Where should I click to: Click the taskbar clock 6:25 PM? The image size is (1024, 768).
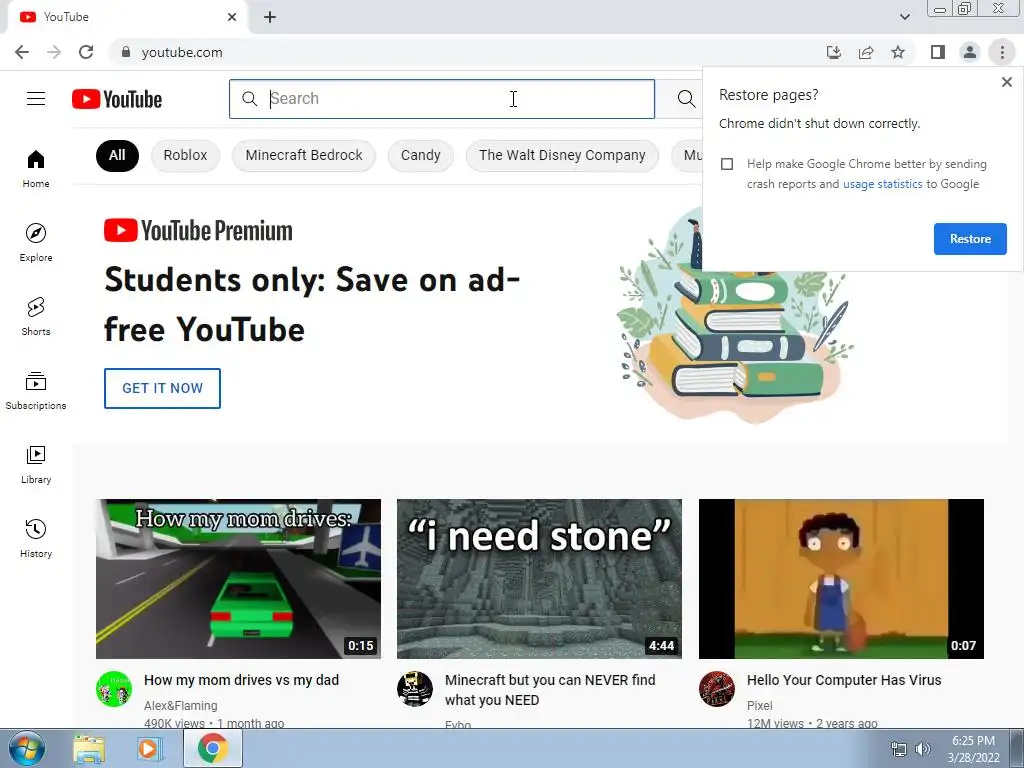click(973, 741)
